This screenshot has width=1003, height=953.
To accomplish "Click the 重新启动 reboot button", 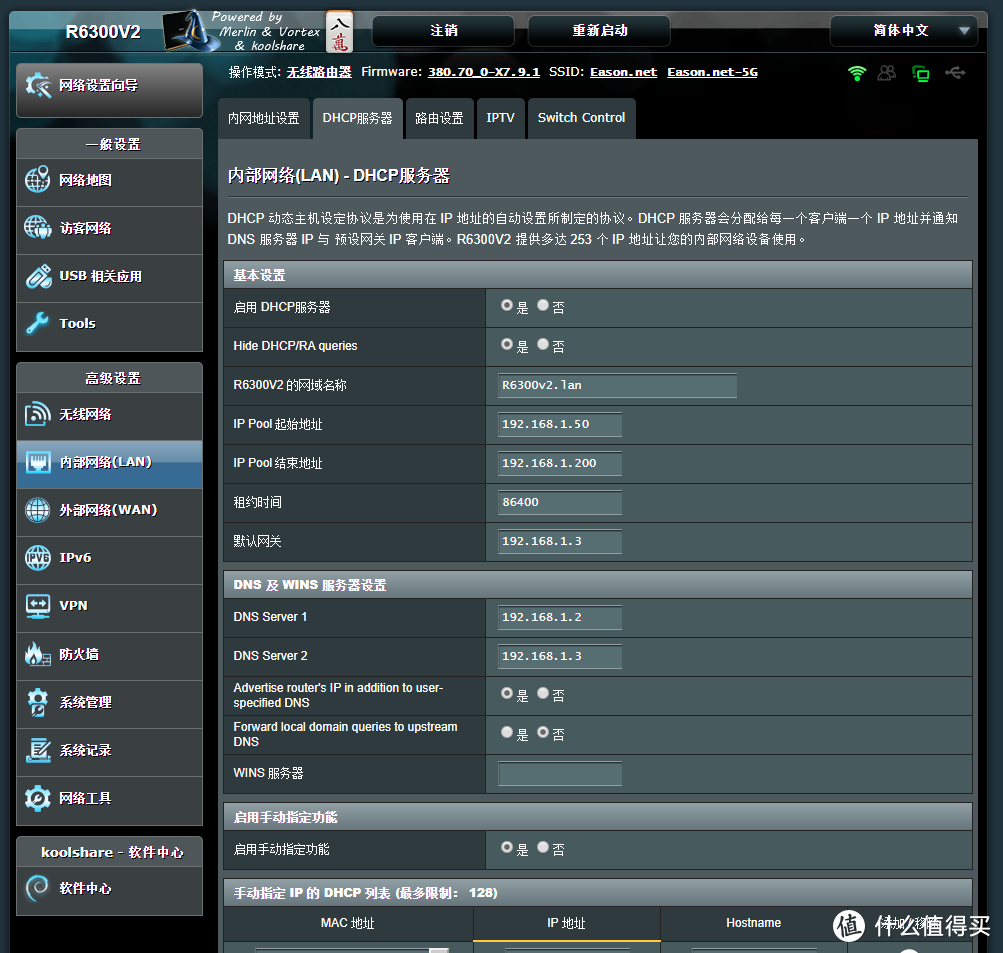I will tap(598, 31).
